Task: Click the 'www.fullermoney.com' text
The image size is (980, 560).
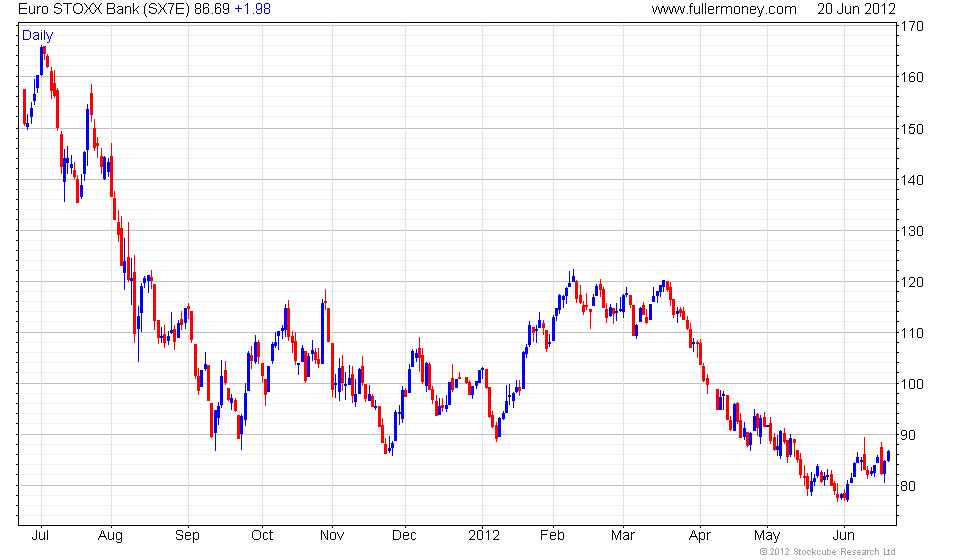Action: (x=724, y=9)
